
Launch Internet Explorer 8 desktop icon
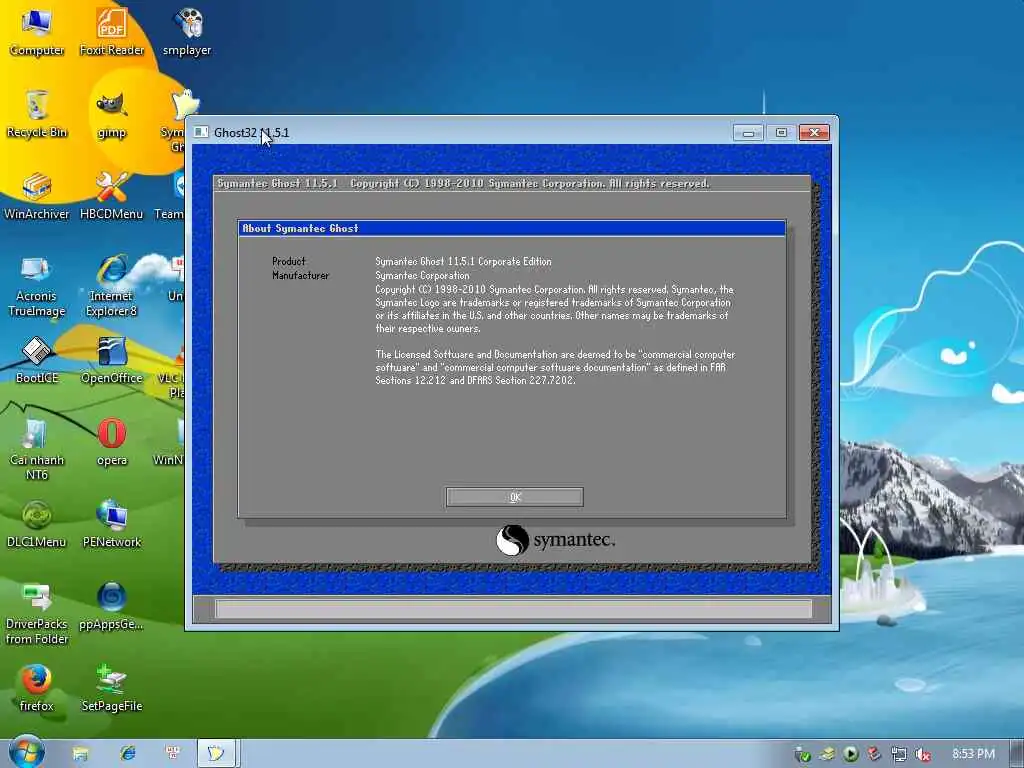tap(112, 286)
